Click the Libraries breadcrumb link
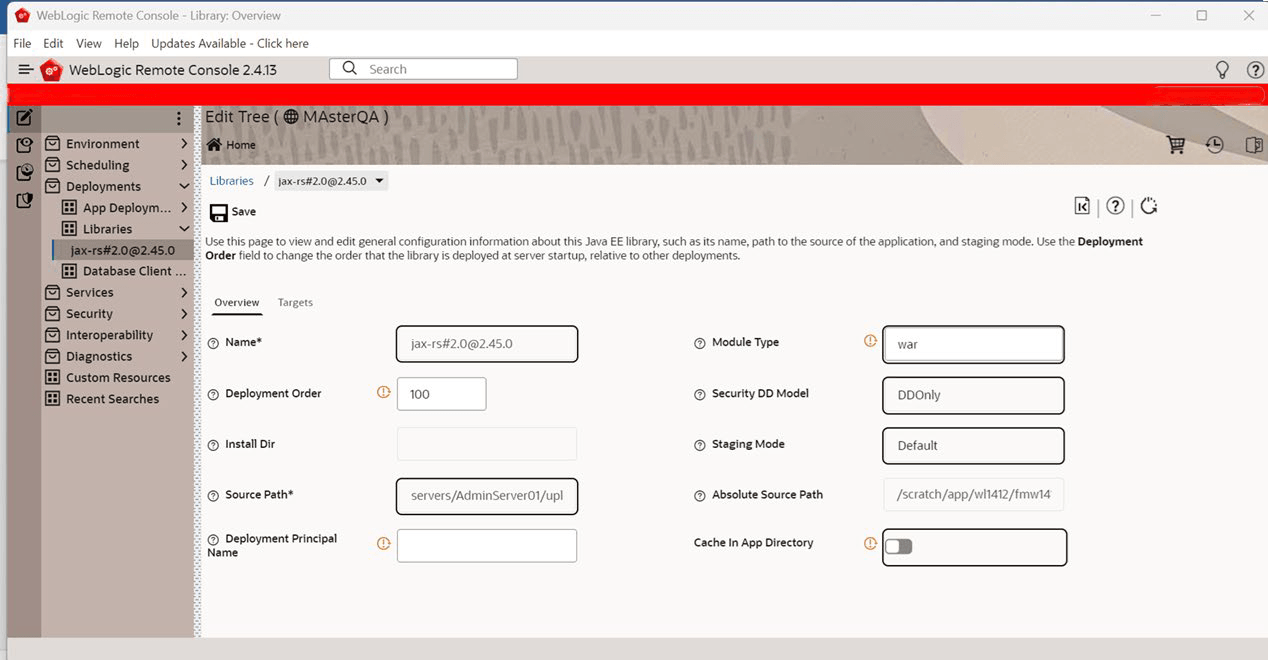1268x661 pixels. coord(232,181)
